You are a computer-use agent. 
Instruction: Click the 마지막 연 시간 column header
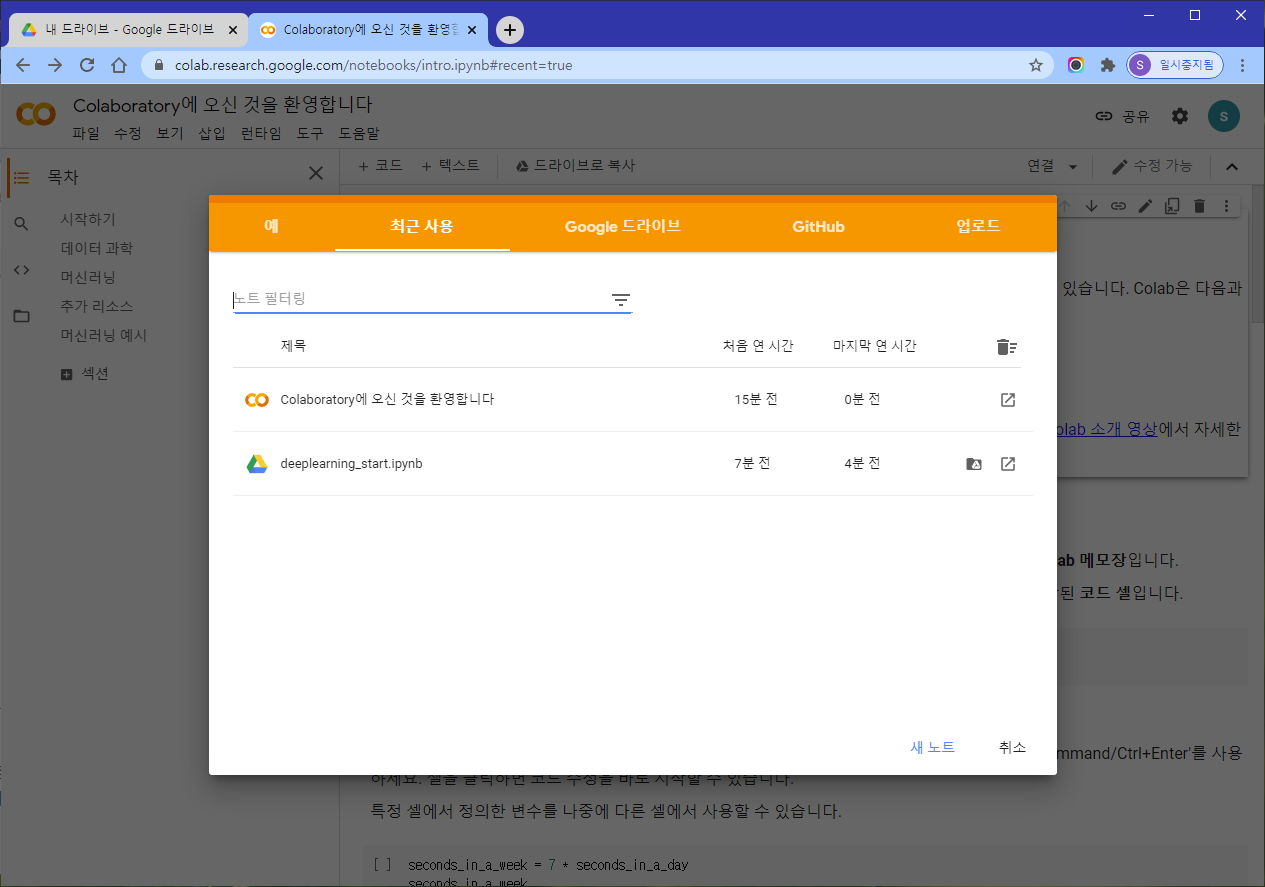point(875,346)
